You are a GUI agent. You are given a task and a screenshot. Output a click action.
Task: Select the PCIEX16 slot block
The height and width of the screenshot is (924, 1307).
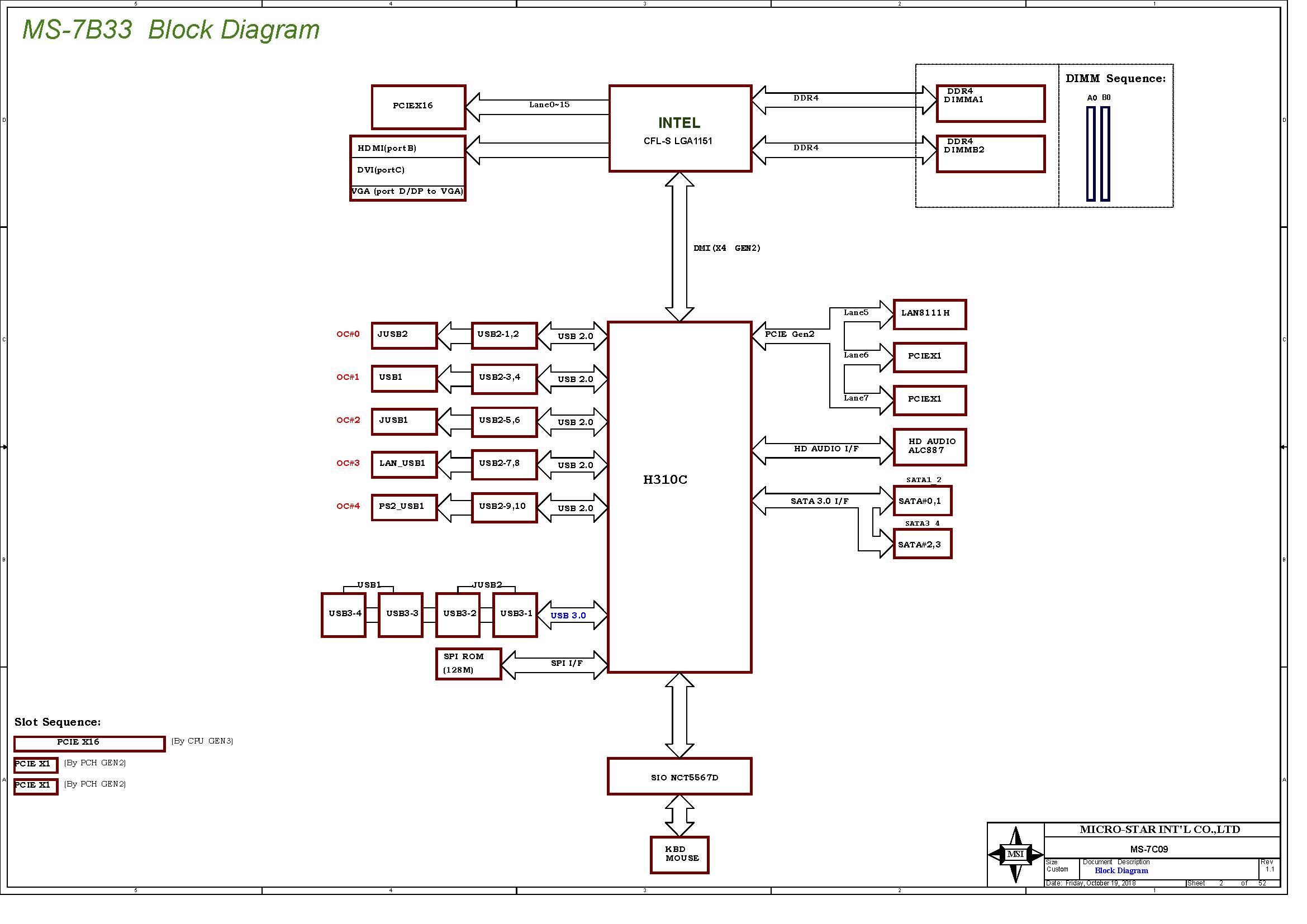pyautogui.click(x=419, y=107)
